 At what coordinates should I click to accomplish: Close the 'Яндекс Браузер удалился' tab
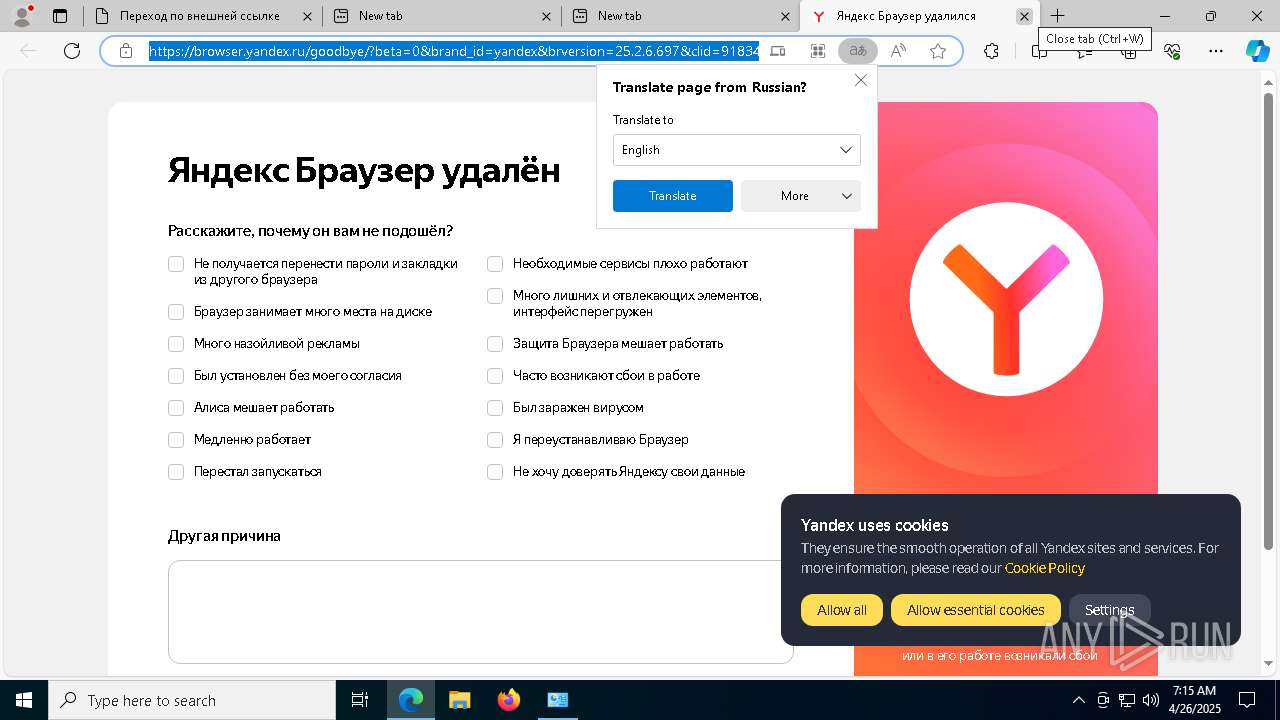coord(1024,16)
